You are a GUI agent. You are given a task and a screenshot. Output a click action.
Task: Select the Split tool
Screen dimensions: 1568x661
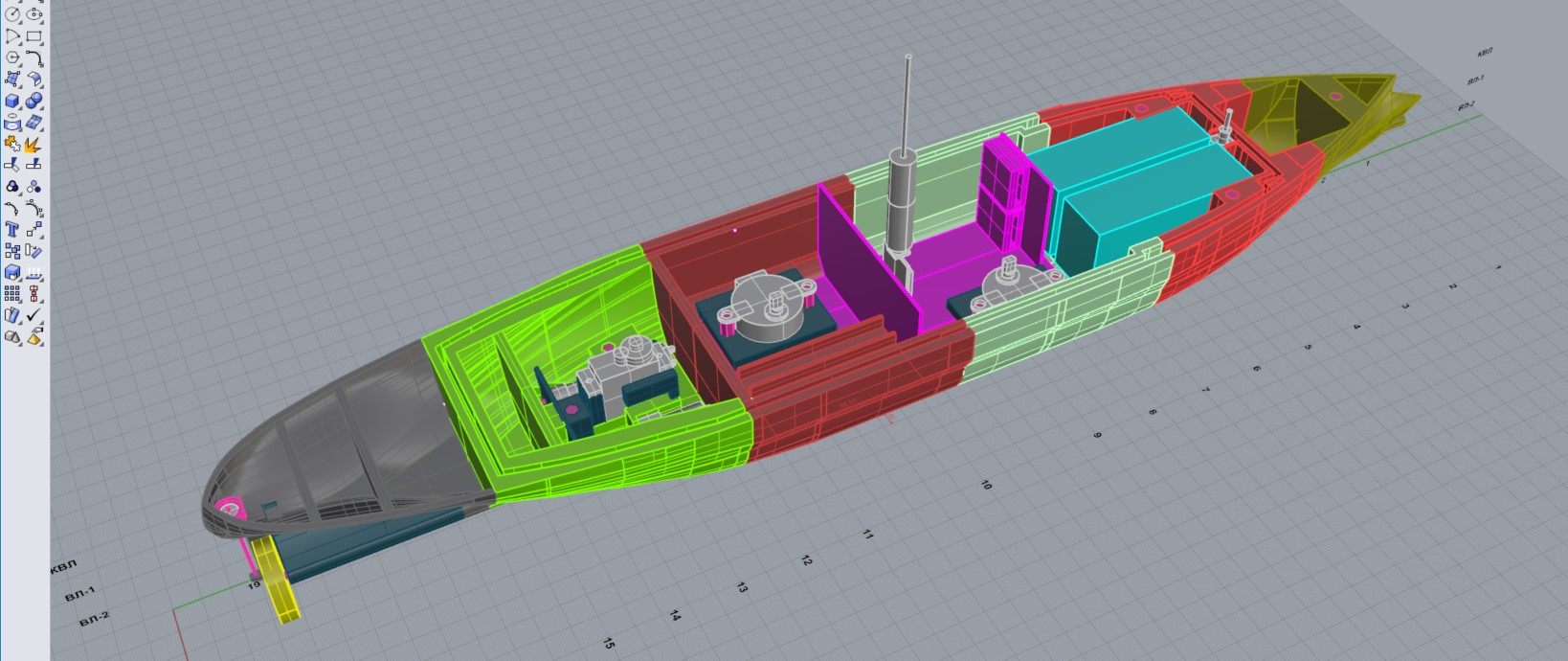pyautogui.click(x=34, y=166)
